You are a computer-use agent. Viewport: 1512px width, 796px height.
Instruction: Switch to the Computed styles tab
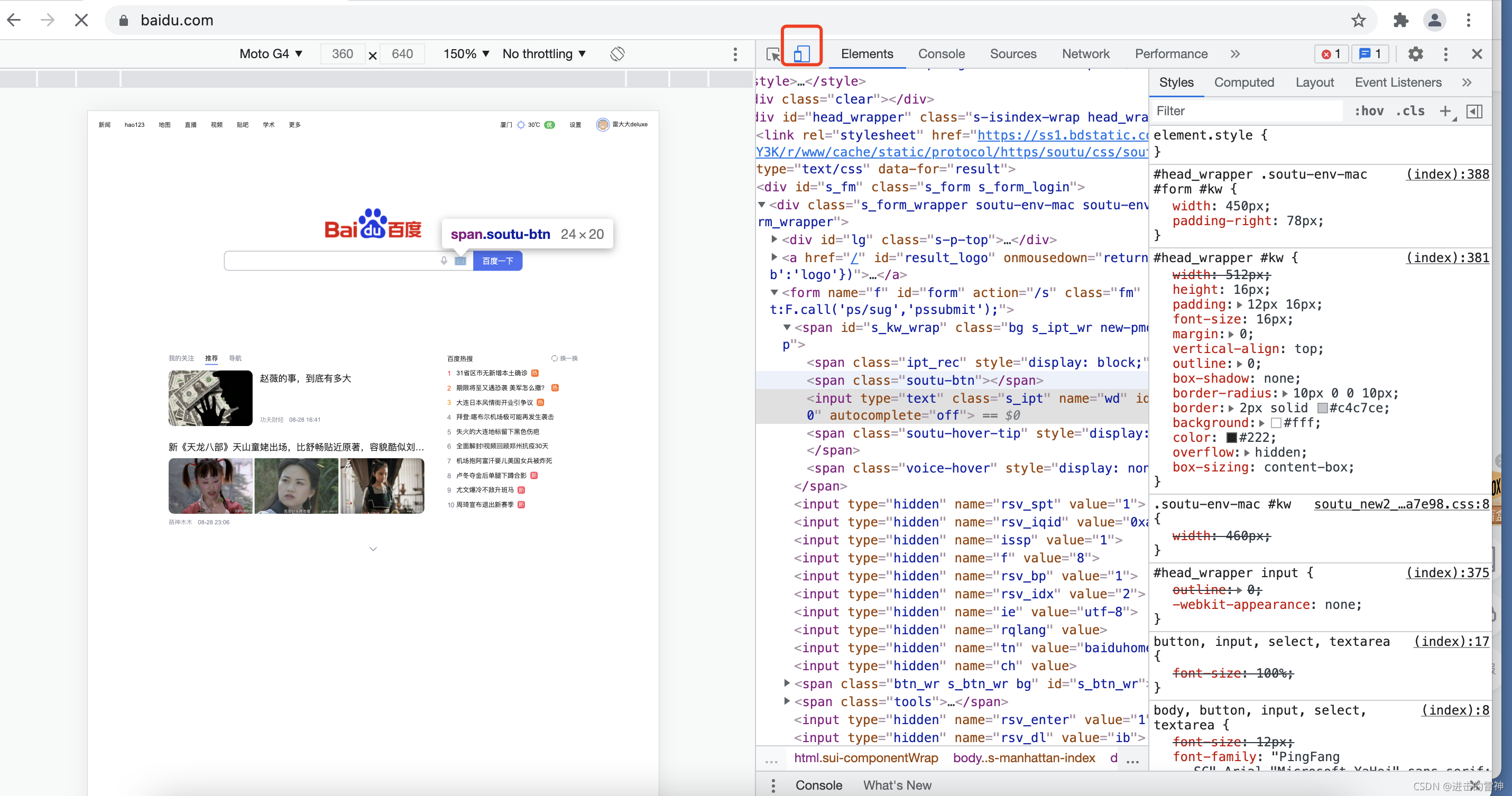[1244, 82]
